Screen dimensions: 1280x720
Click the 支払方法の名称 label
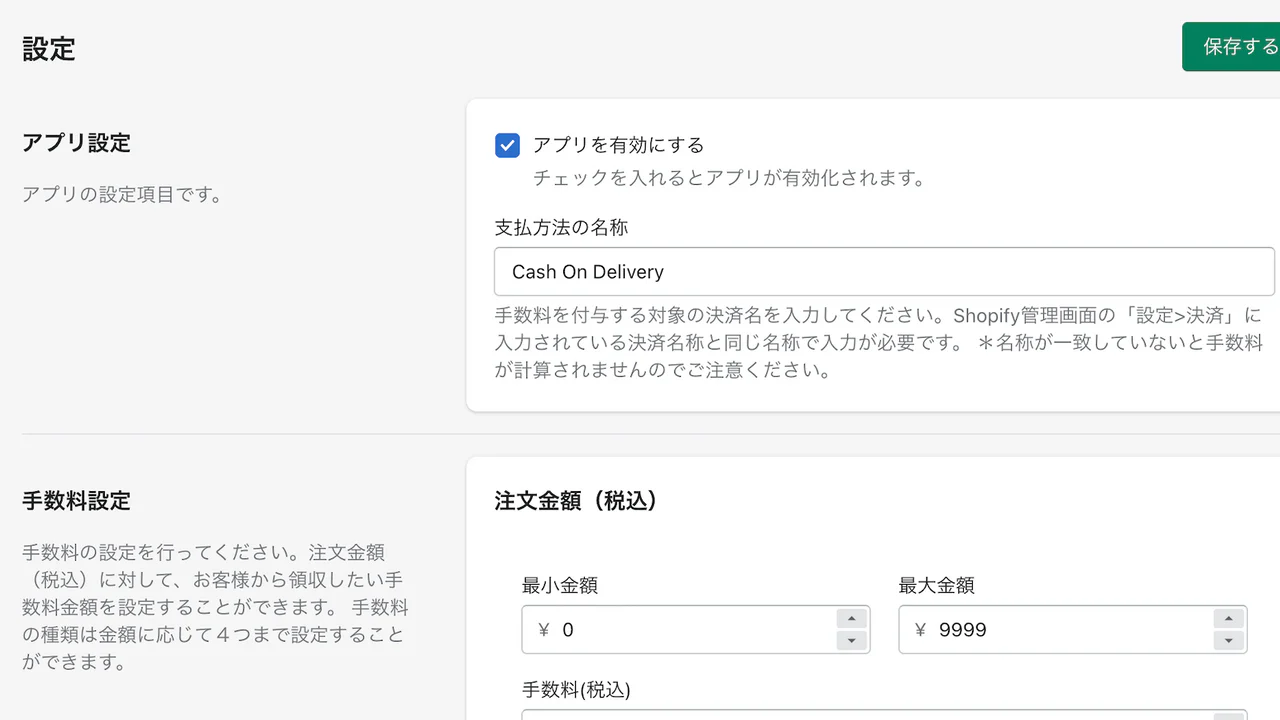pos(561,228)
